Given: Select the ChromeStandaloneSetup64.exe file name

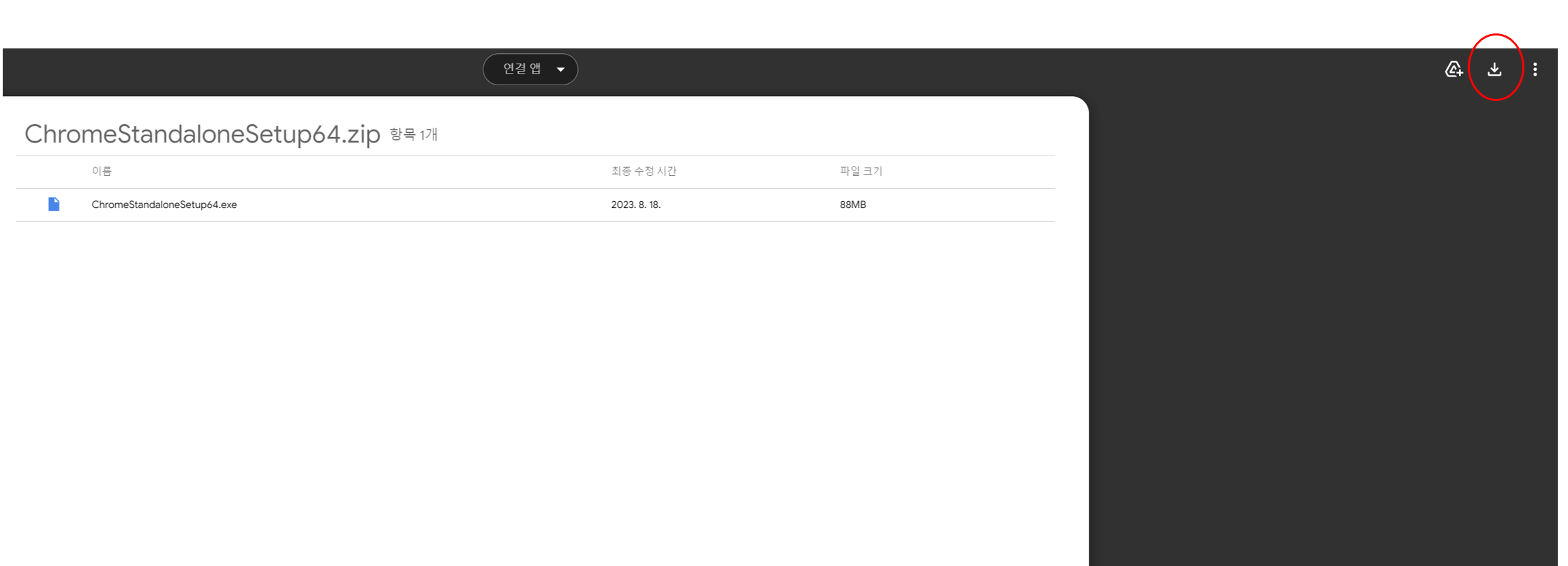Looking at the screenshot, I should (x=164, y=205).
